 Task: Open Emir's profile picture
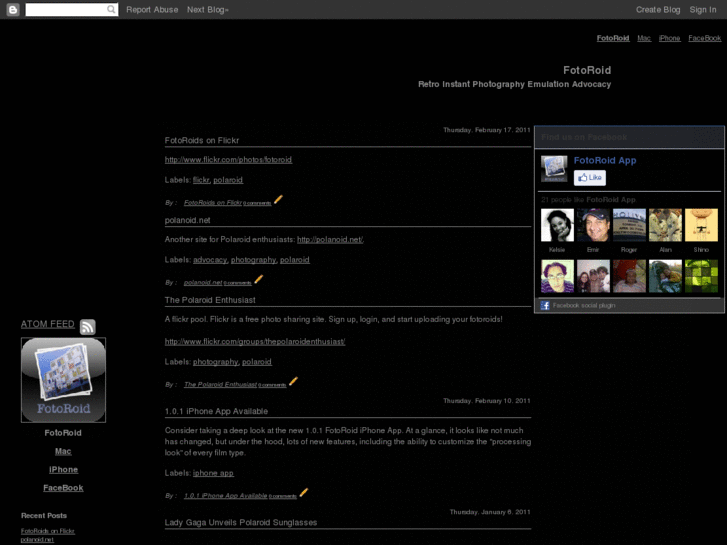593,225
